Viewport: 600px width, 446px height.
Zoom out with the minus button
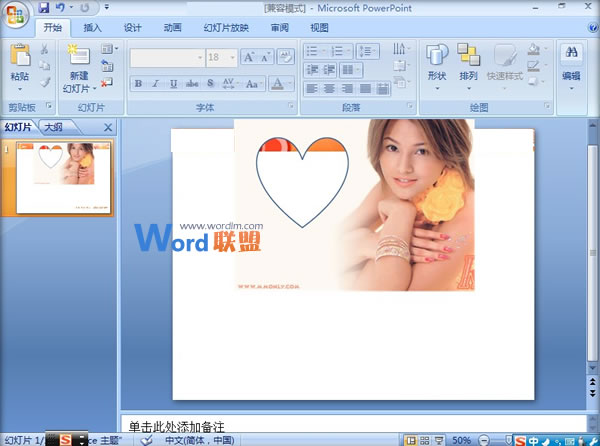click(x=483, y=441)
